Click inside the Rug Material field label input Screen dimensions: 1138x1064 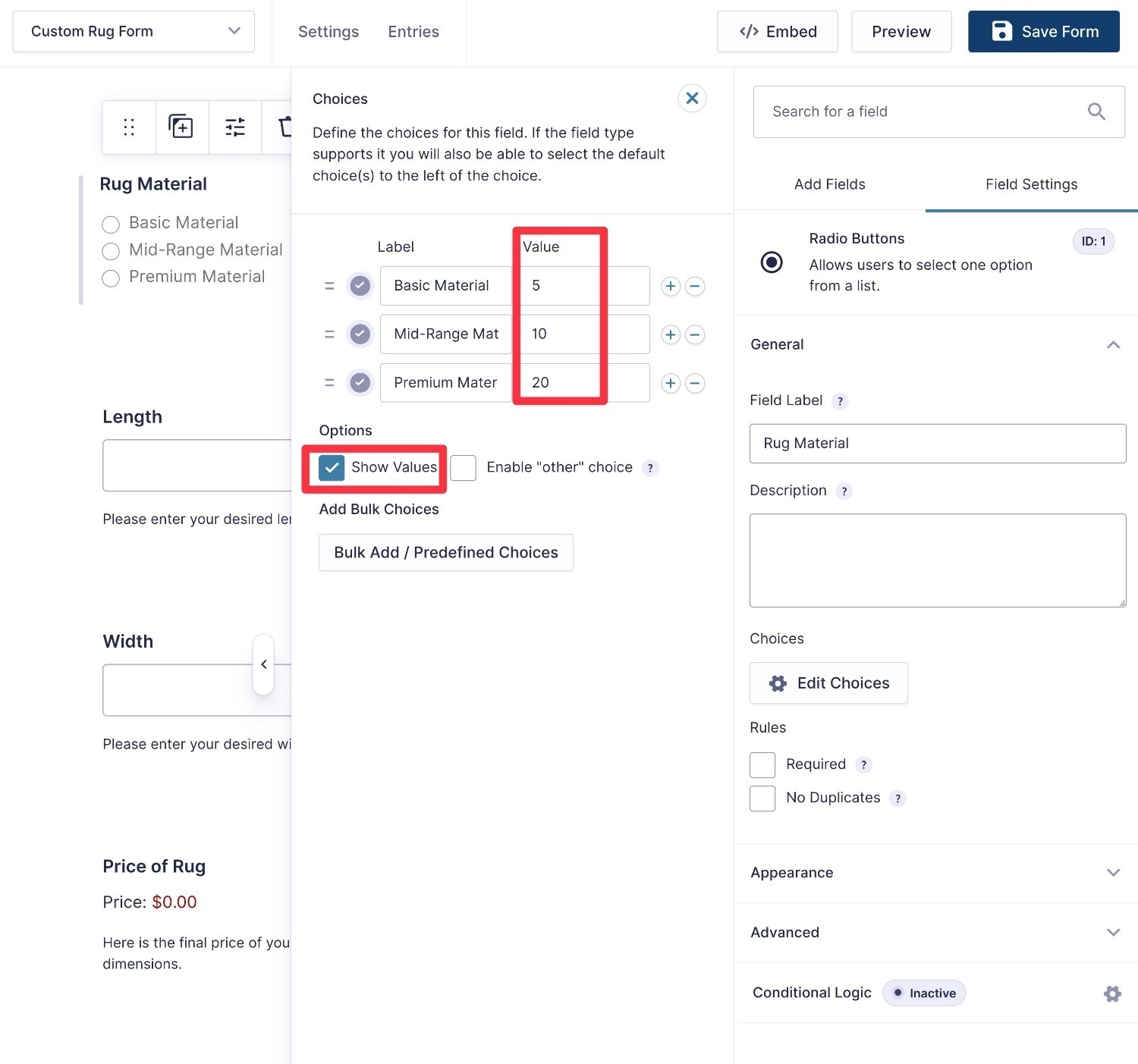point(938,444)
